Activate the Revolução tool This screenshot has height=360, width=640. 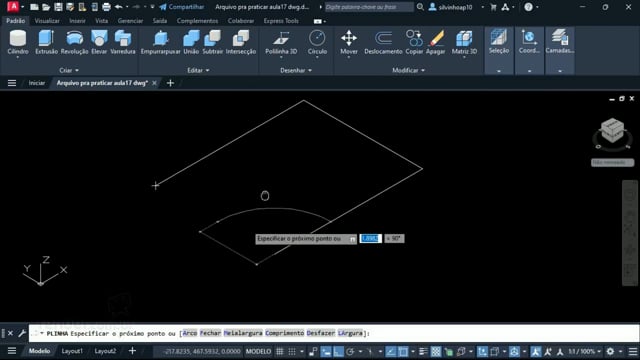(x=74, y=42)
